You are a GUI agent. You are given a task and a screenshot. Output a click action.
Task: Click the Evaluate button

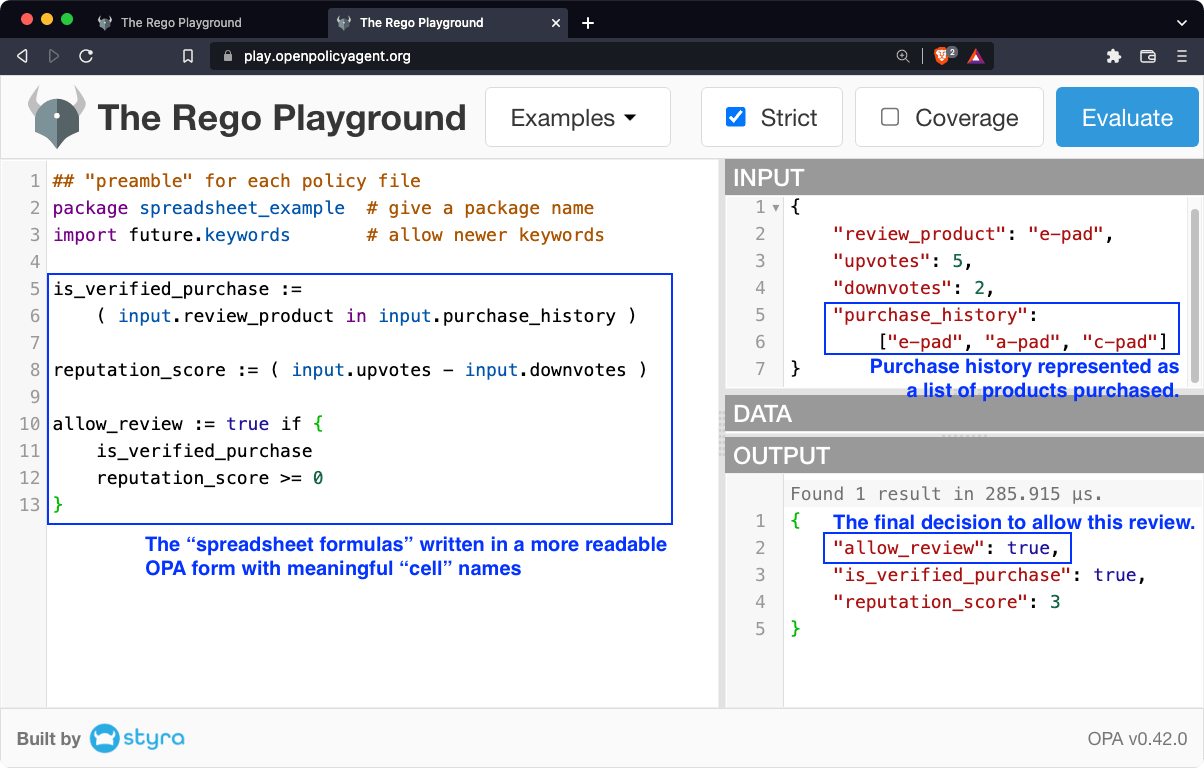point(1127,117)
